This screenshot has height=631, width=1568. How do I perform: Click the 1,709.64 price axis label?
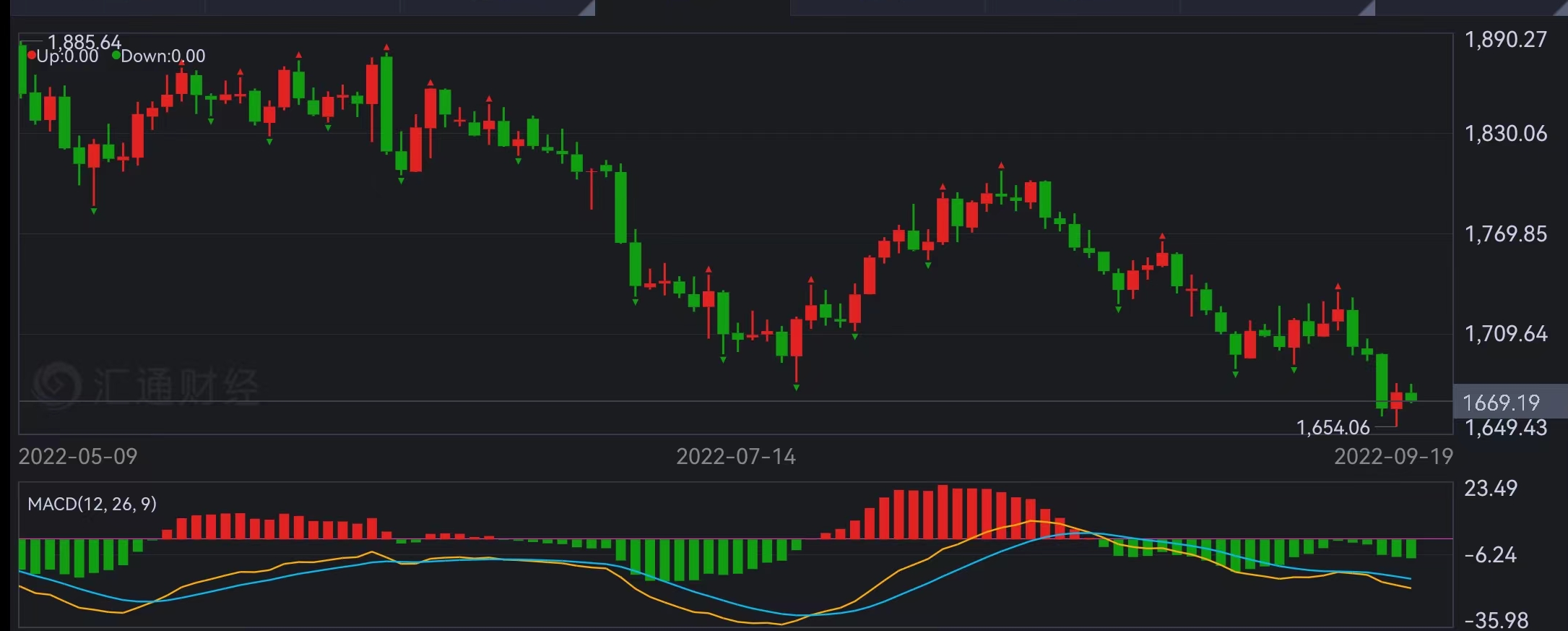click(1505, 333)
